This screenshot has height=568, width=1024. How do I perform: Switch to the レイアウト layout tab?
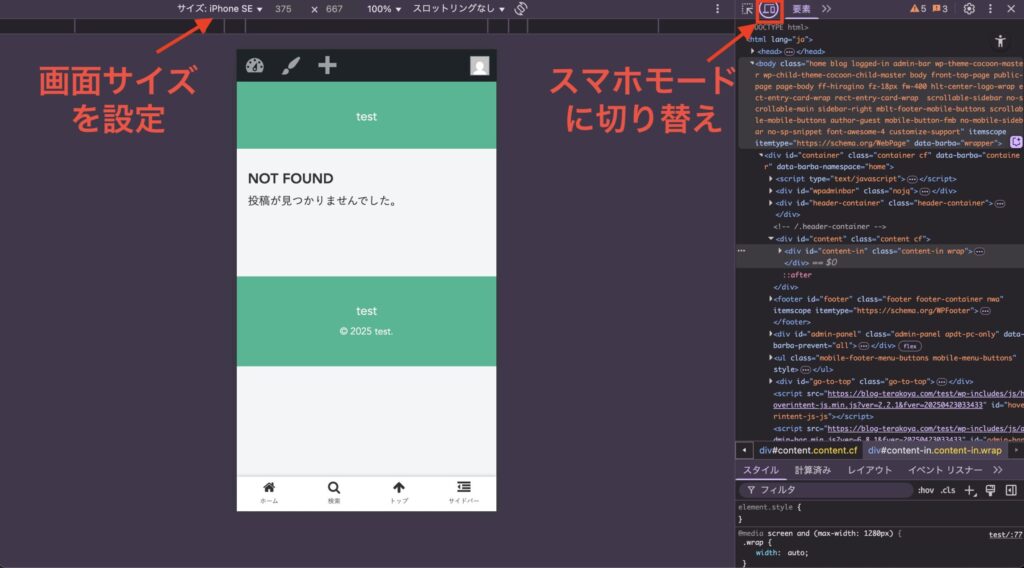869,470
